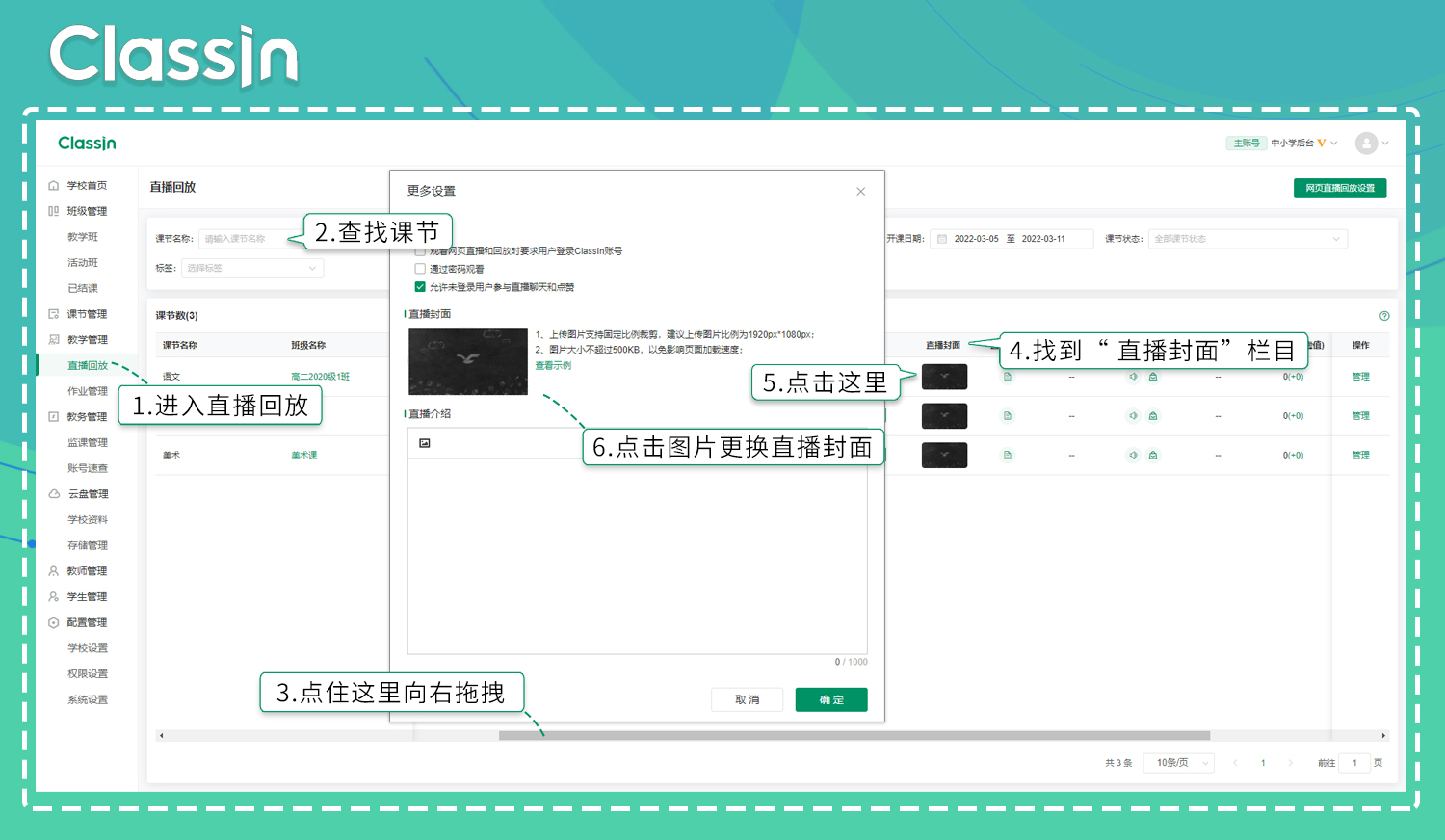1445x840 pixels.
Task: Click the Classin logo in header
Action: 87,144
